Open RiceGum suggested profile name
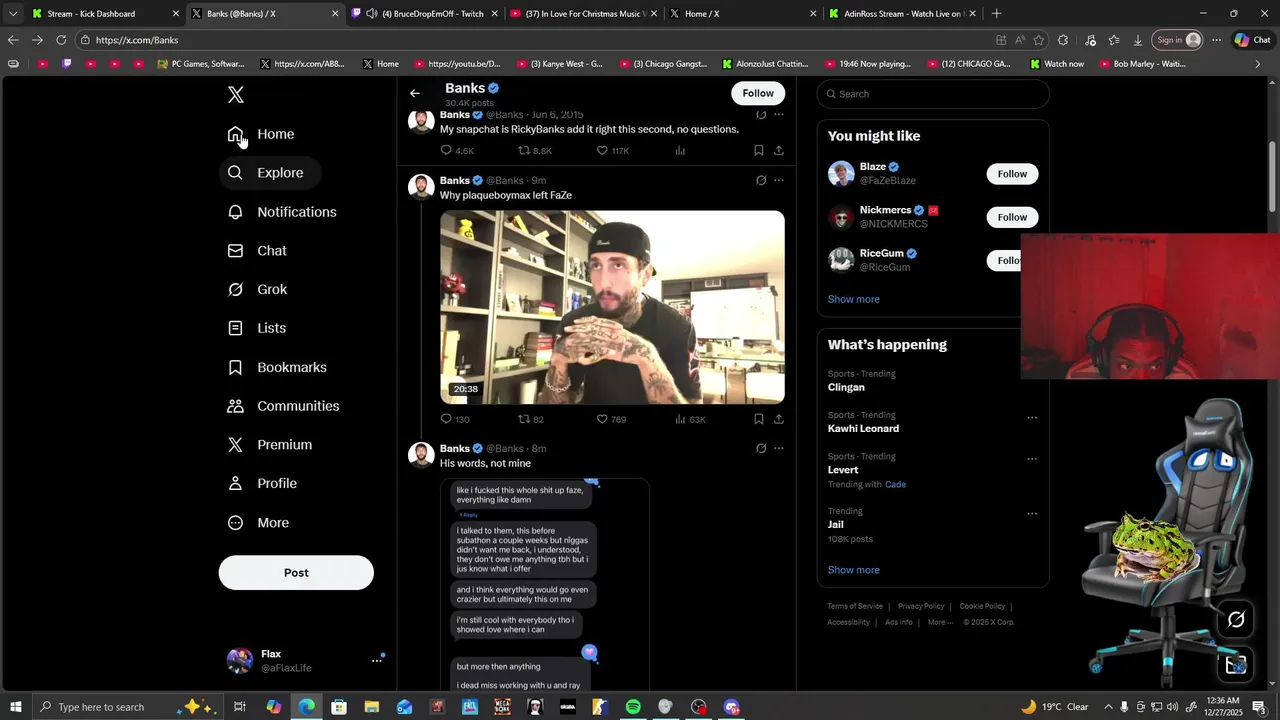 882,253
